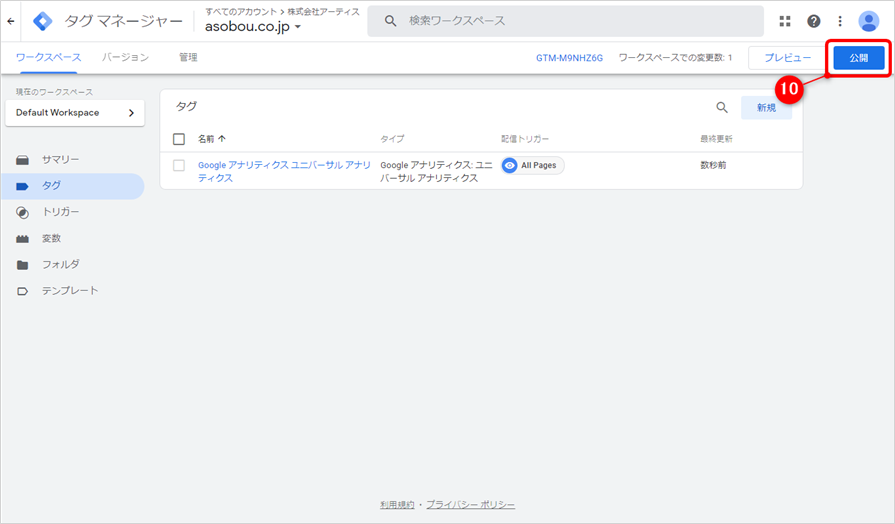Switch to the バージョン tab

(x=125, y=57)
